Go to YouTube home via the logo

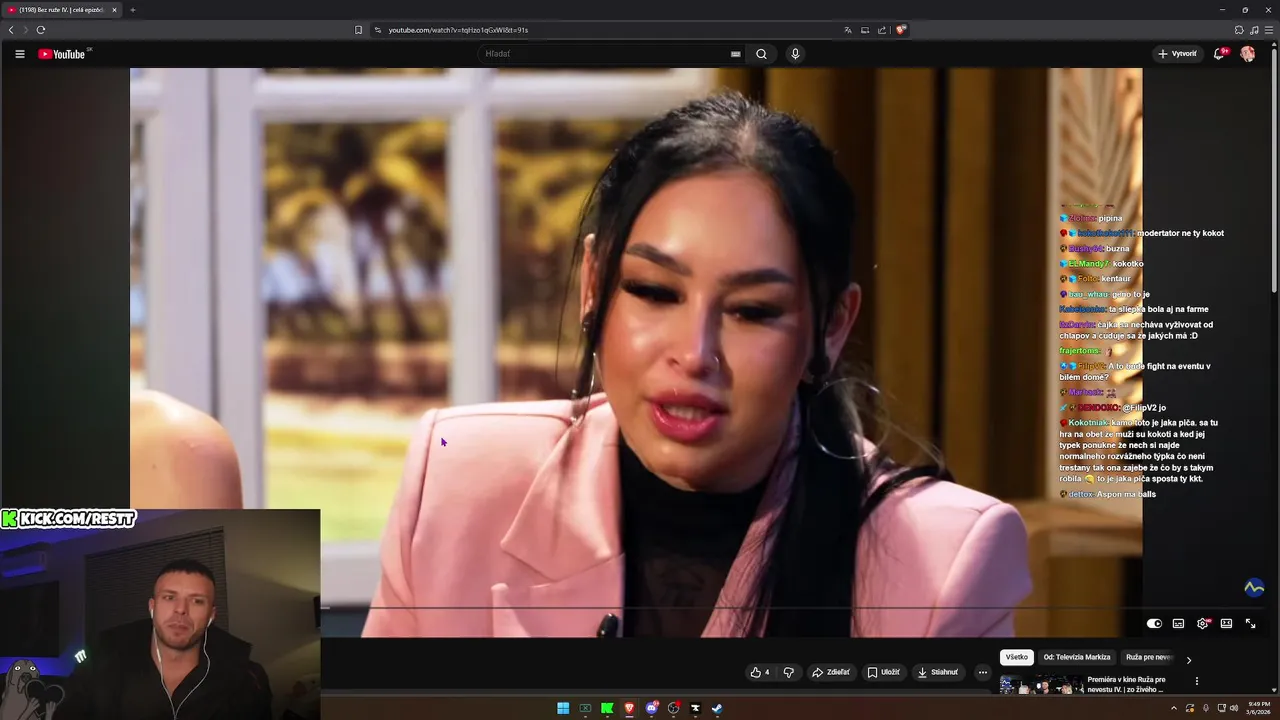tap(62, 54)
